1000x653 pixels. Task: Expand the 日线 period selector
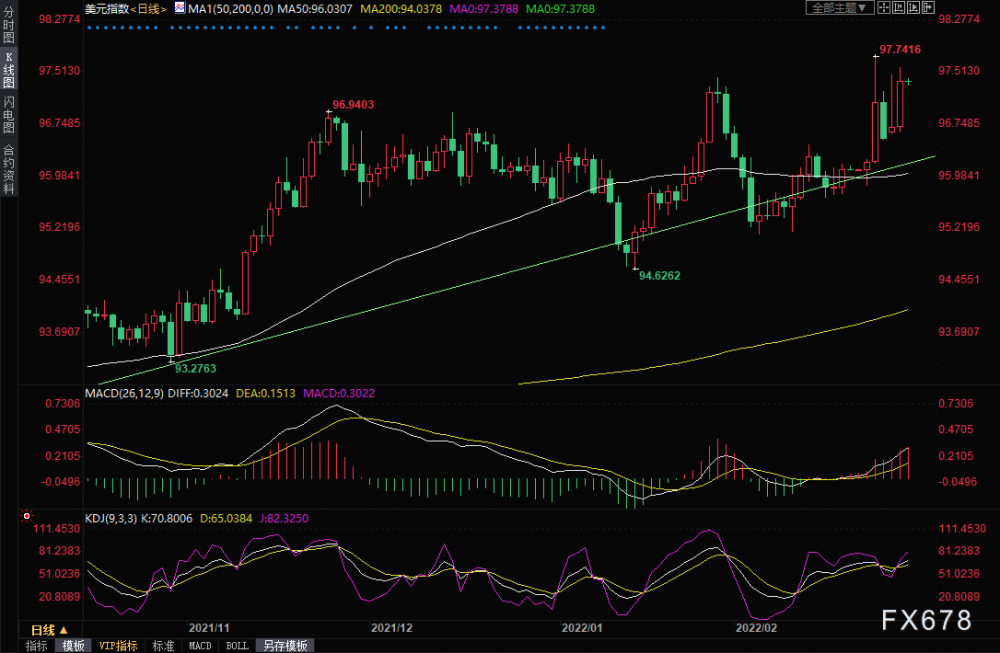coord(48,630)
